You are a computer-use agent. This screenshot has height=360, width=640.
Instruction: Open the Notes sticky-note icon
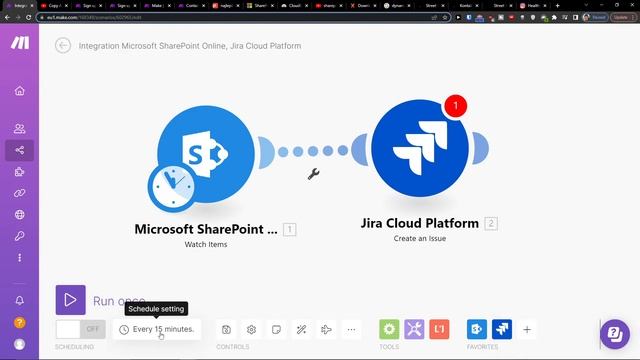point(276,329)
